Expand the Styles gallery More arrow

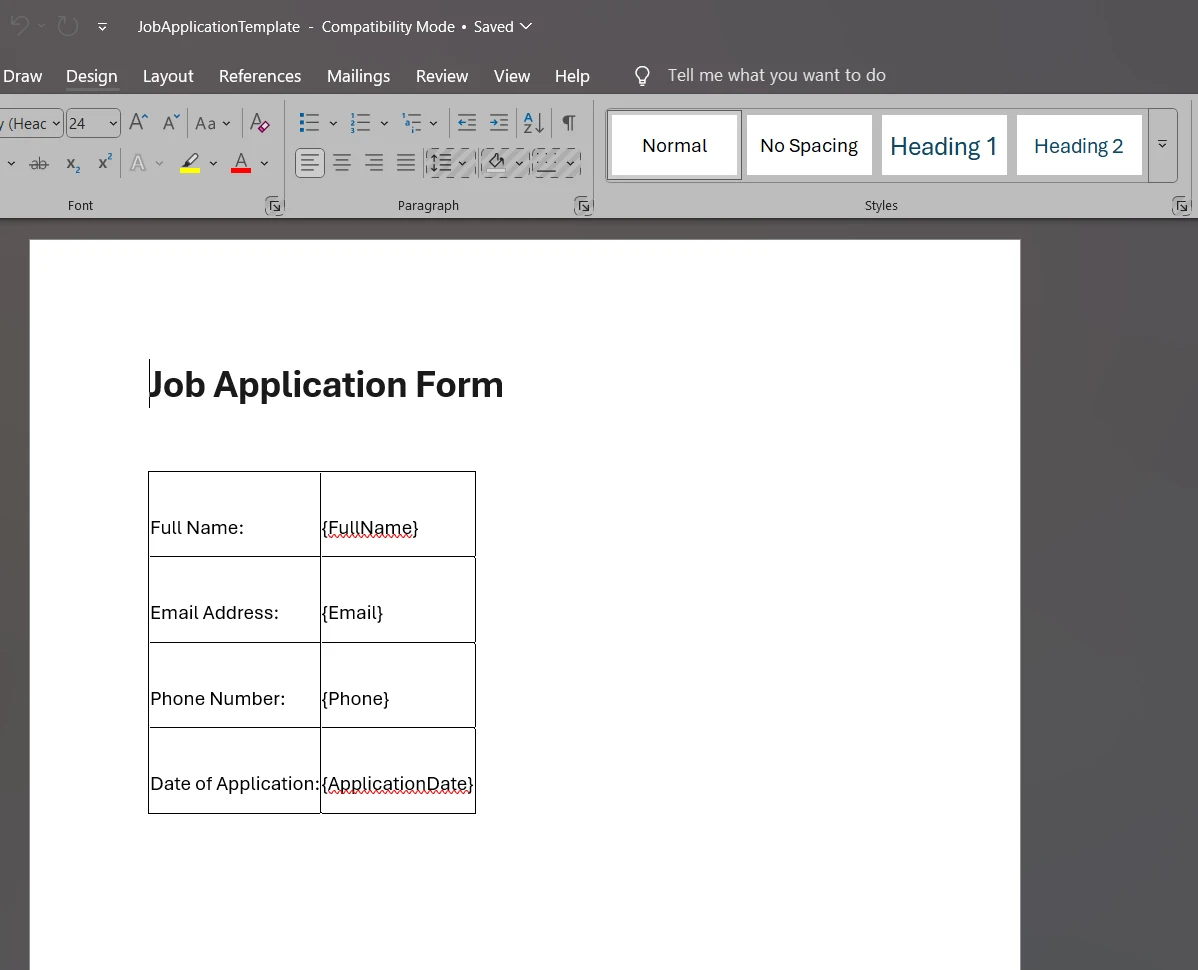coord(1162,145)
